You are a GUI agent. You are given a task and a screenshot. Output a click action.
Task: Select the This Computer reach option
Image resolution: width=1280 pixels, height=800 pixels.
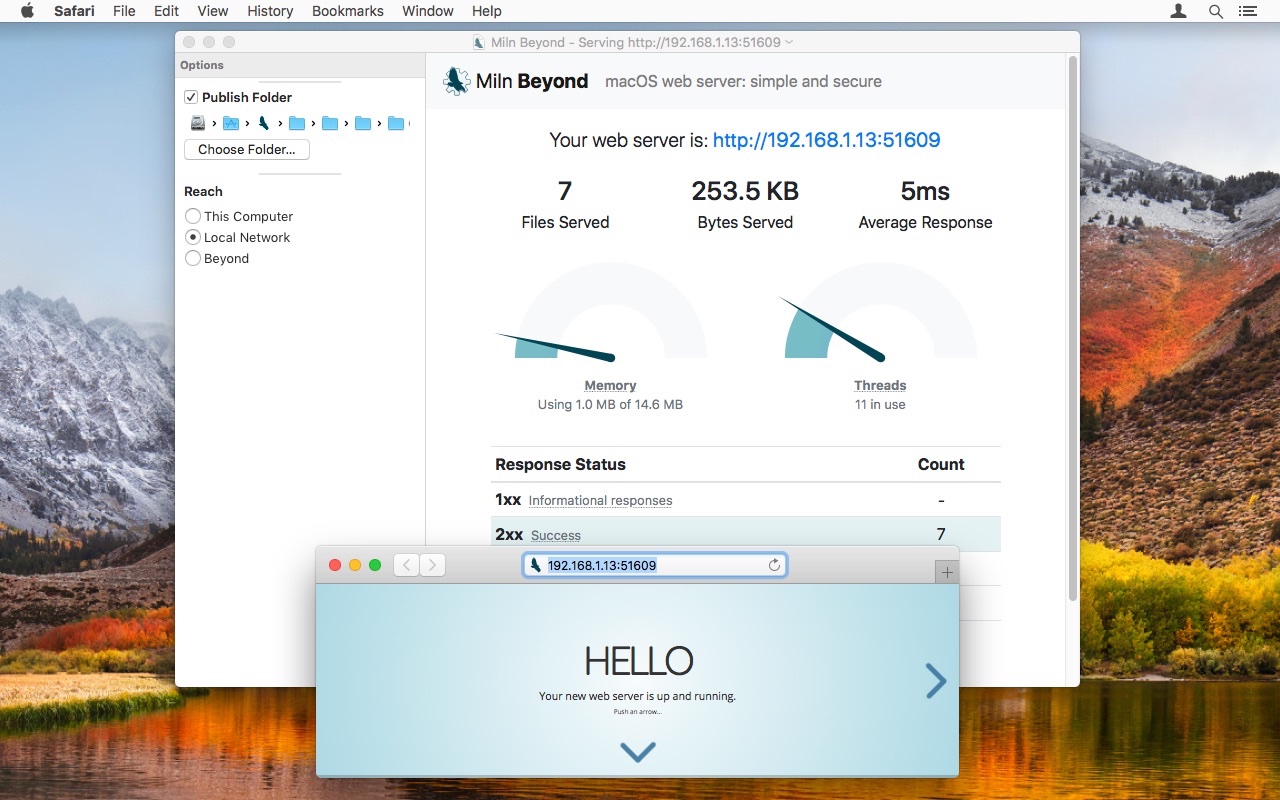coord(192,216)
